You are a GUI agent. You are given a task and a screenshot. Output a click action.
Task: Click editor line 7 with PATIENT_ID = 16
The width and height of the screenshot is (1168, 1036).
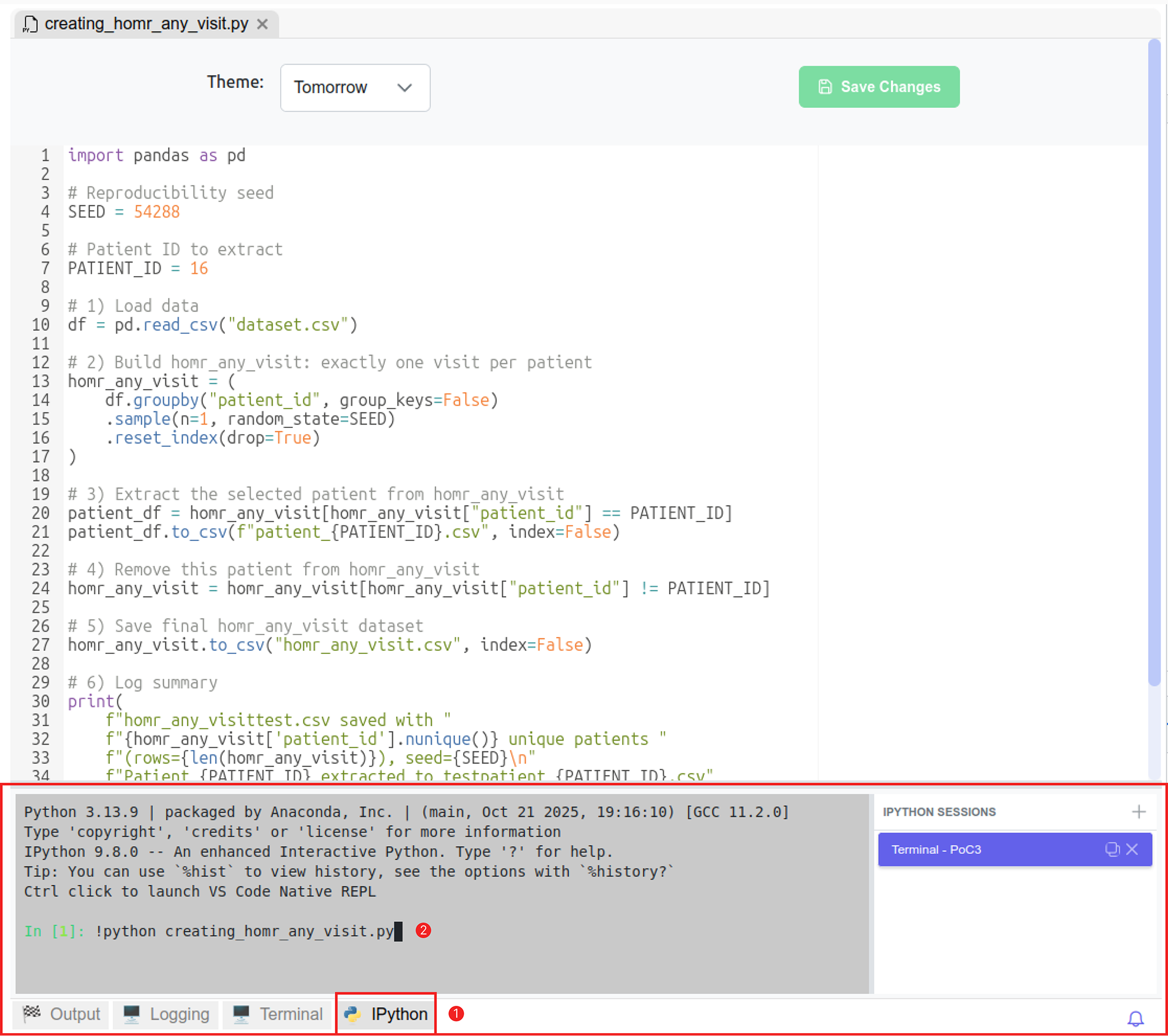pyautogui.click(x=138, y=268)
